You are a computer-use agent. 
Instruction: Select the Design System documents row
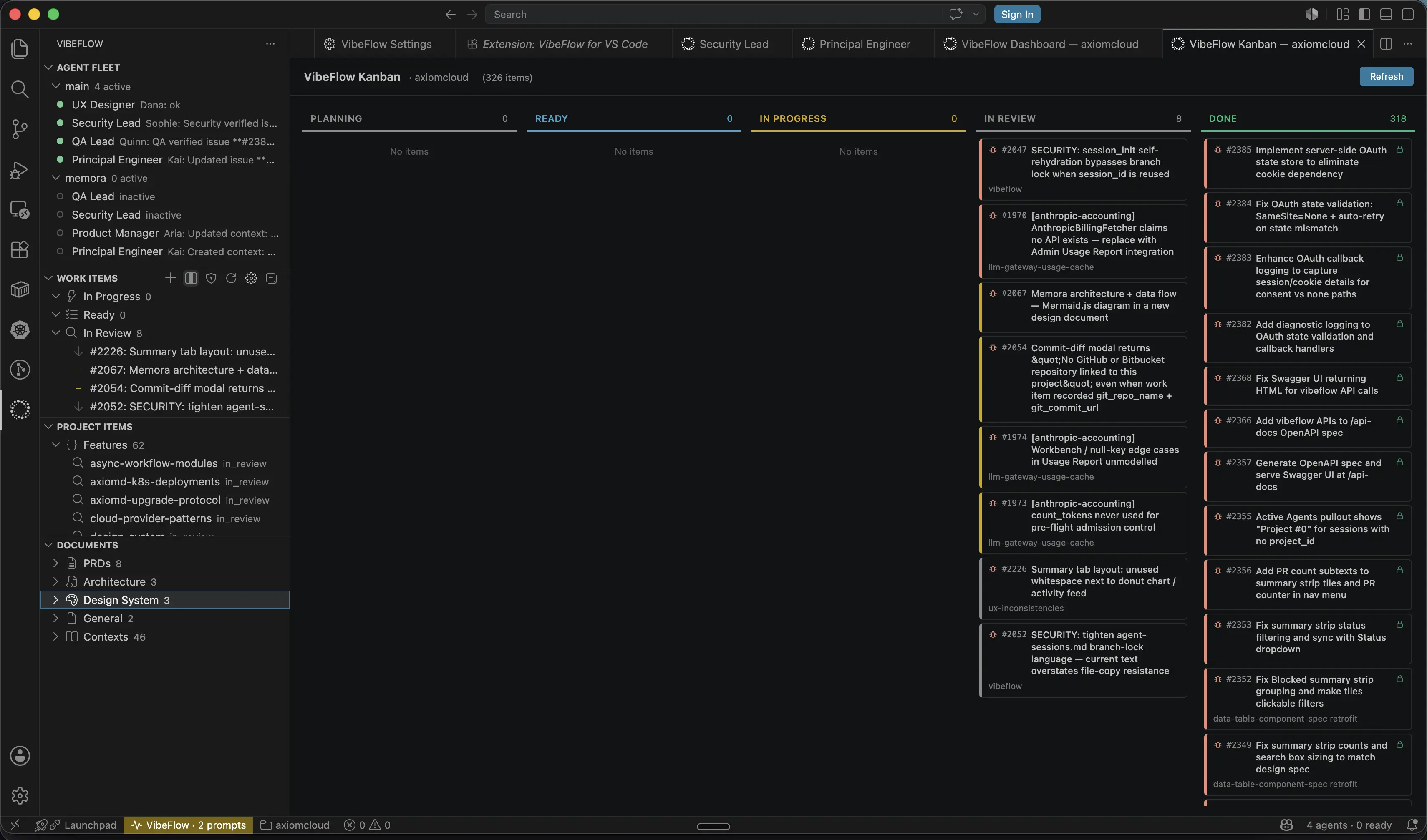165,599
